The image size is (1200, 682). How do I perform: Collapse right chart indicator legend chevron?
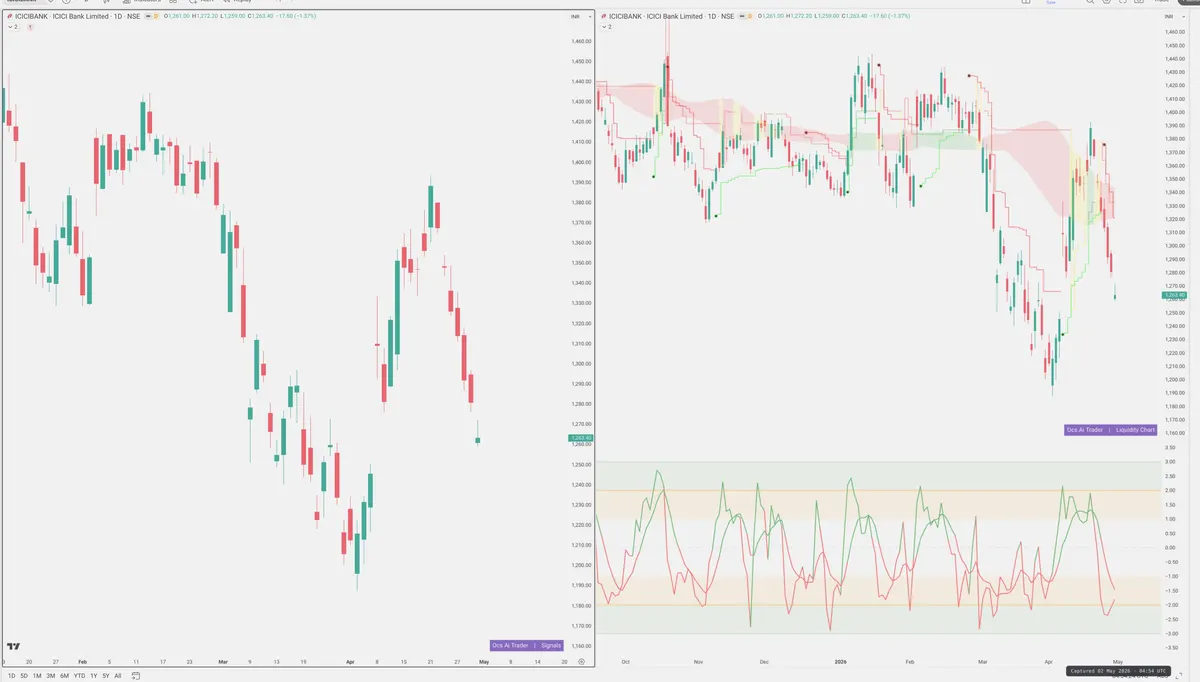tap(603, 27)
